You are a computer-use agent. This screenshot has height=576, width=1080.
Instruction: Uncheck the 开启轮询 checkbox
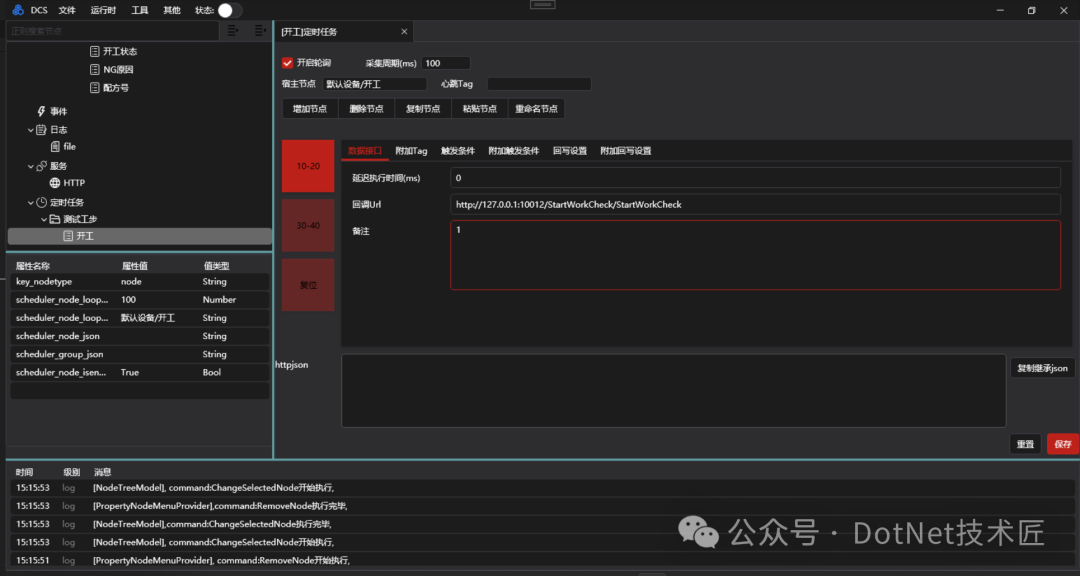click(288, 63)
